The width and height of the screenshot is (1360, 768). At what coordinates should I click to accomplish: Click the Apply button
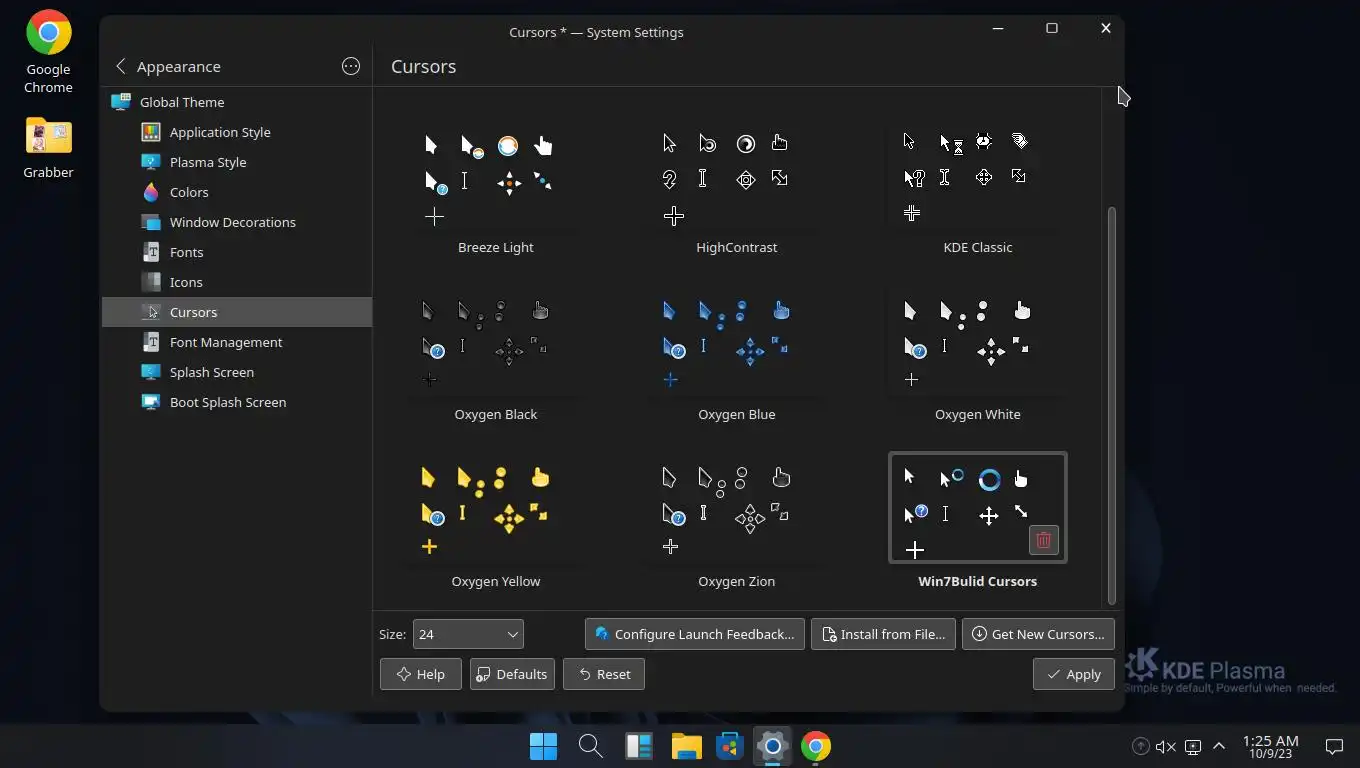point(1073,674)
